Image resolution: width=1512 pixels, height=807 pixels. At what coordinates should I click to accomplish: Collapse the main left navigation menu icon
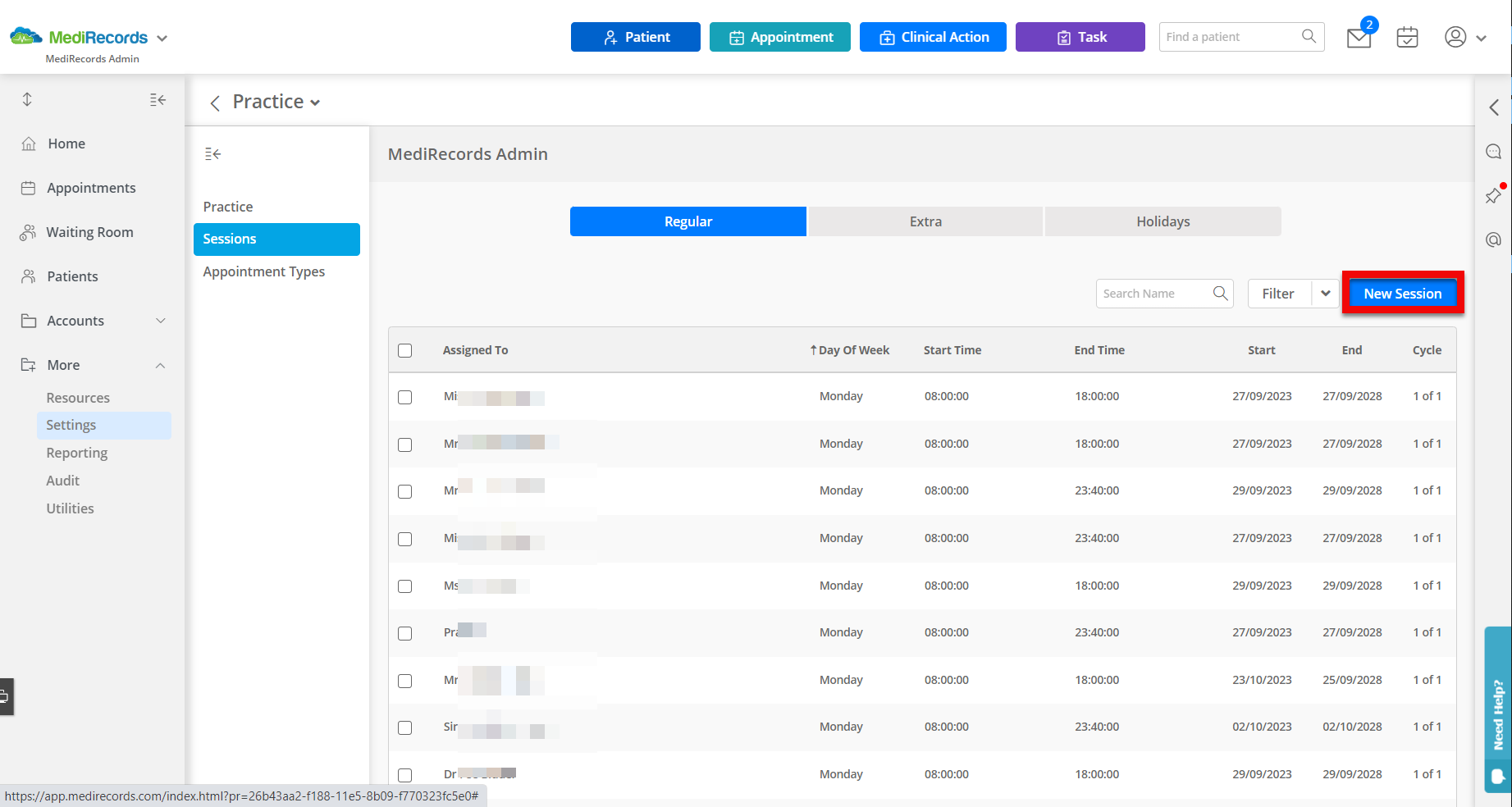(x=158, y=99)
